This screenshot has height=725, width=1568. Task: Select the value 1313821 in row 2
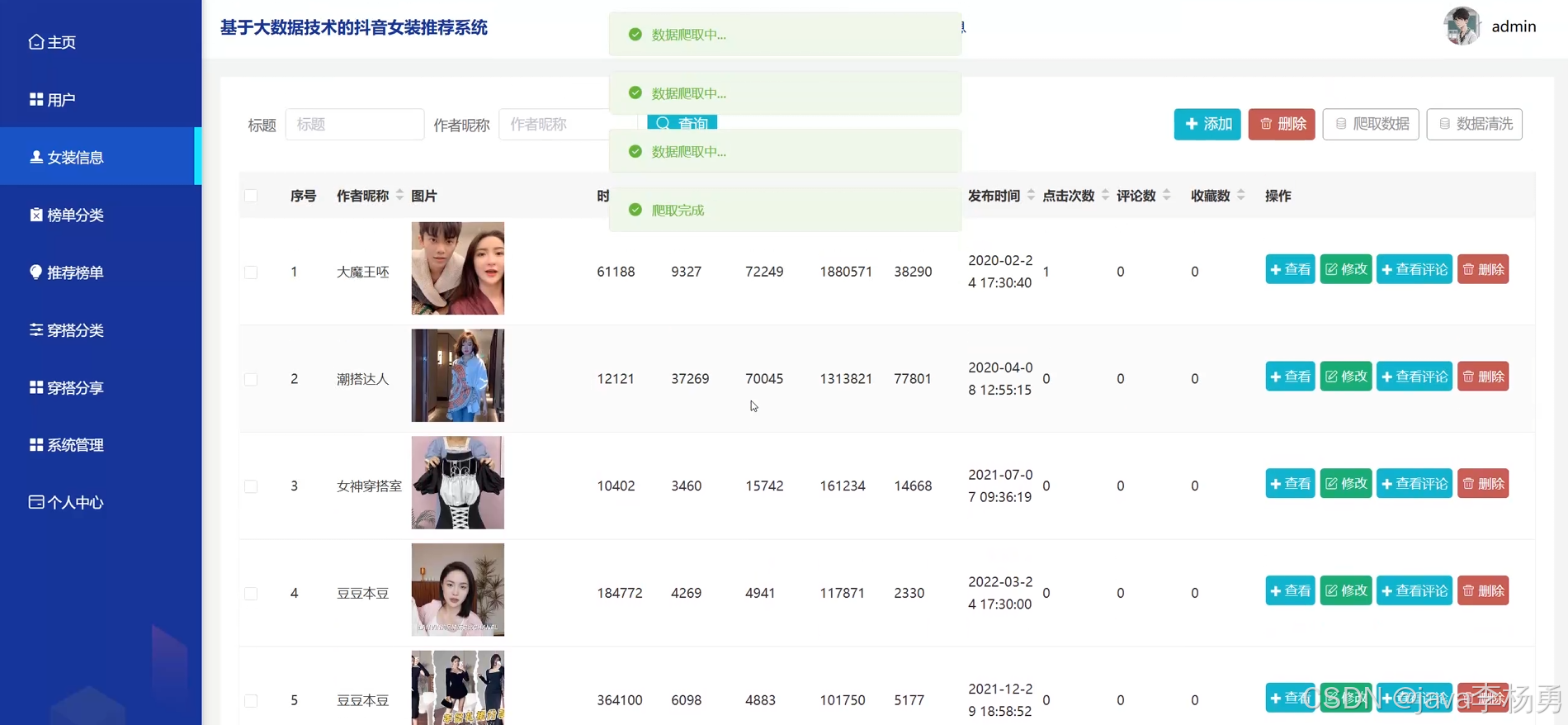(846, 379)
